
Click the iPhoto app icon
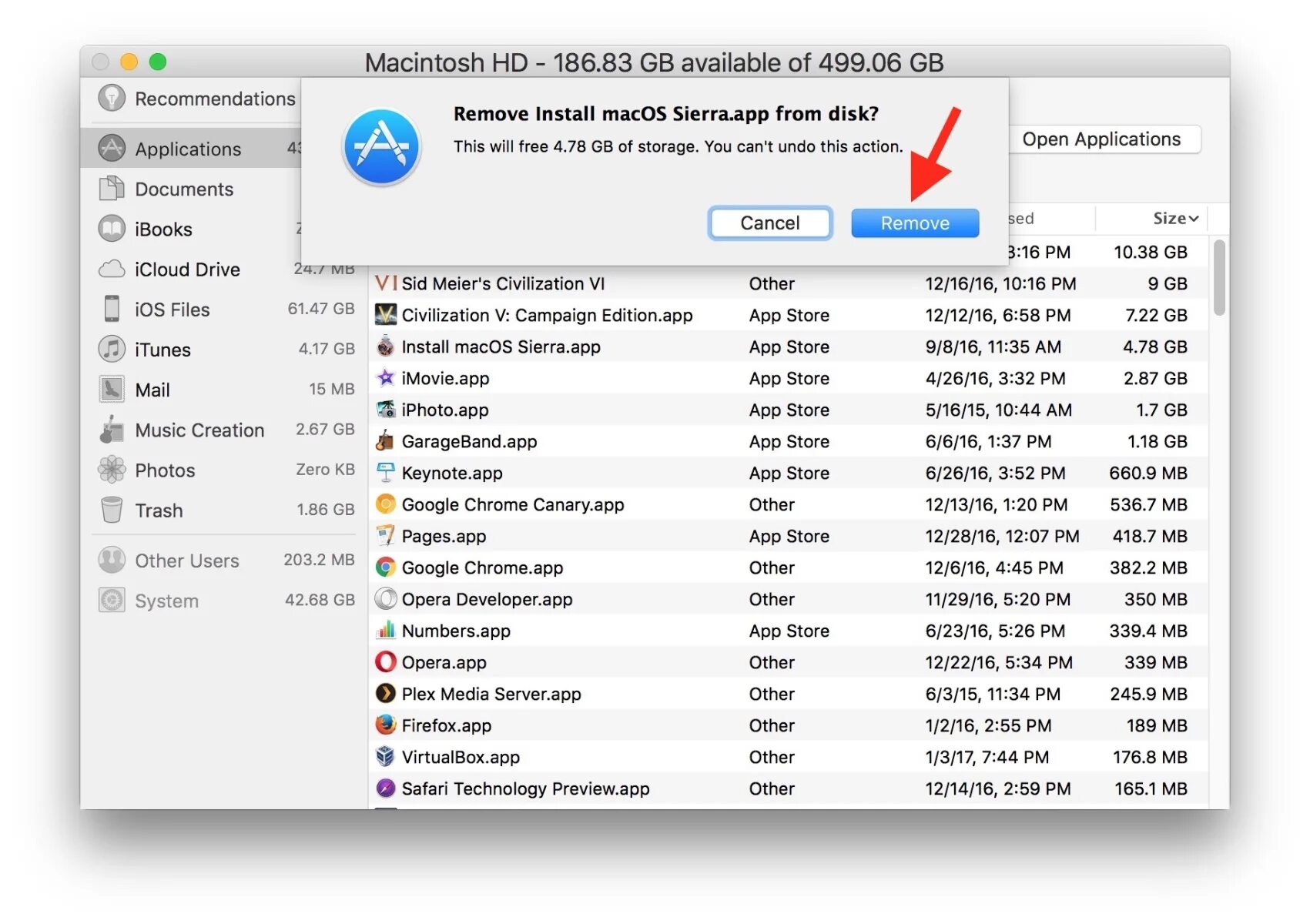point(386,410)
